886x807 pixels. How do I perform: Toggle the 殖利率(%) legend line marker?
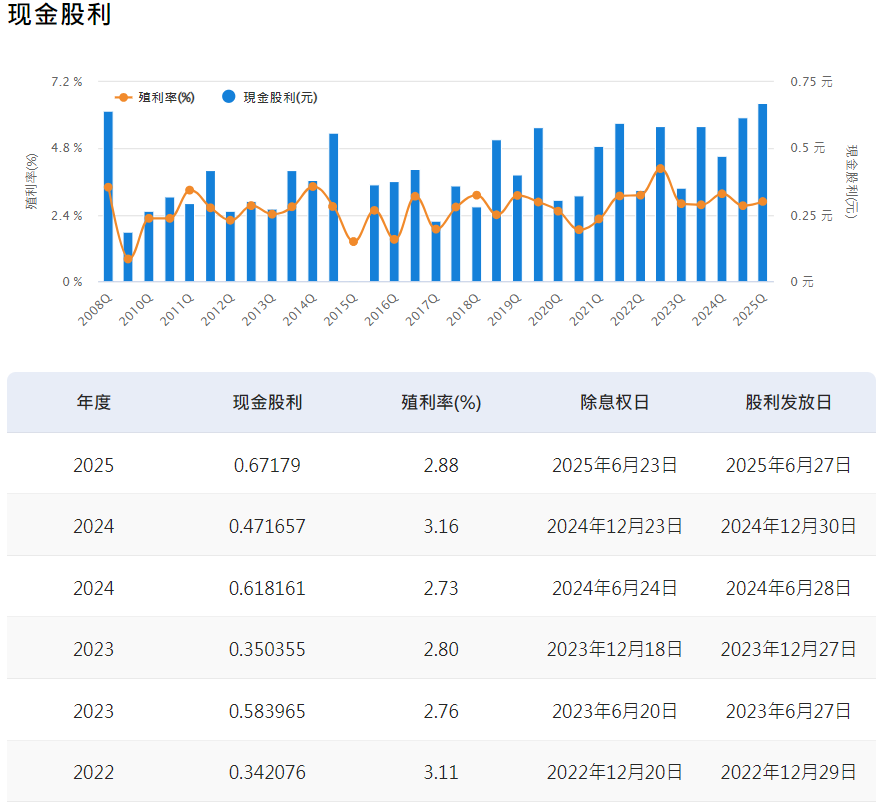click(123, 97)
